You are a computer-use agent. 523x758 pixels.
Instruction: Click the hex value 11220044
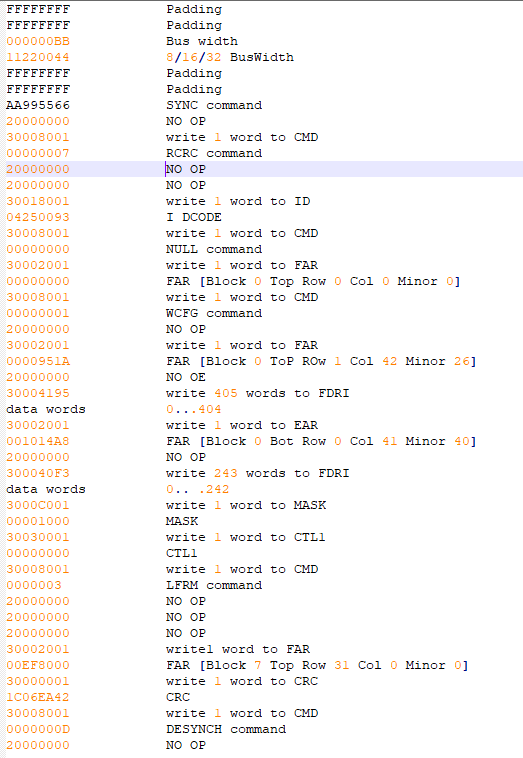coord(38,57)
